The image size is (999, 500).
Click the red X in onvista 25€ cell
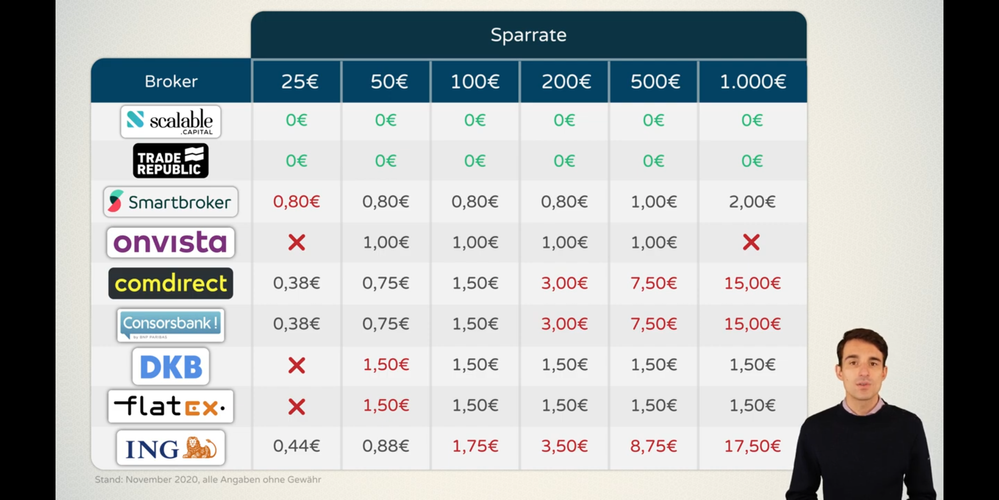click(x=296, y=243)
